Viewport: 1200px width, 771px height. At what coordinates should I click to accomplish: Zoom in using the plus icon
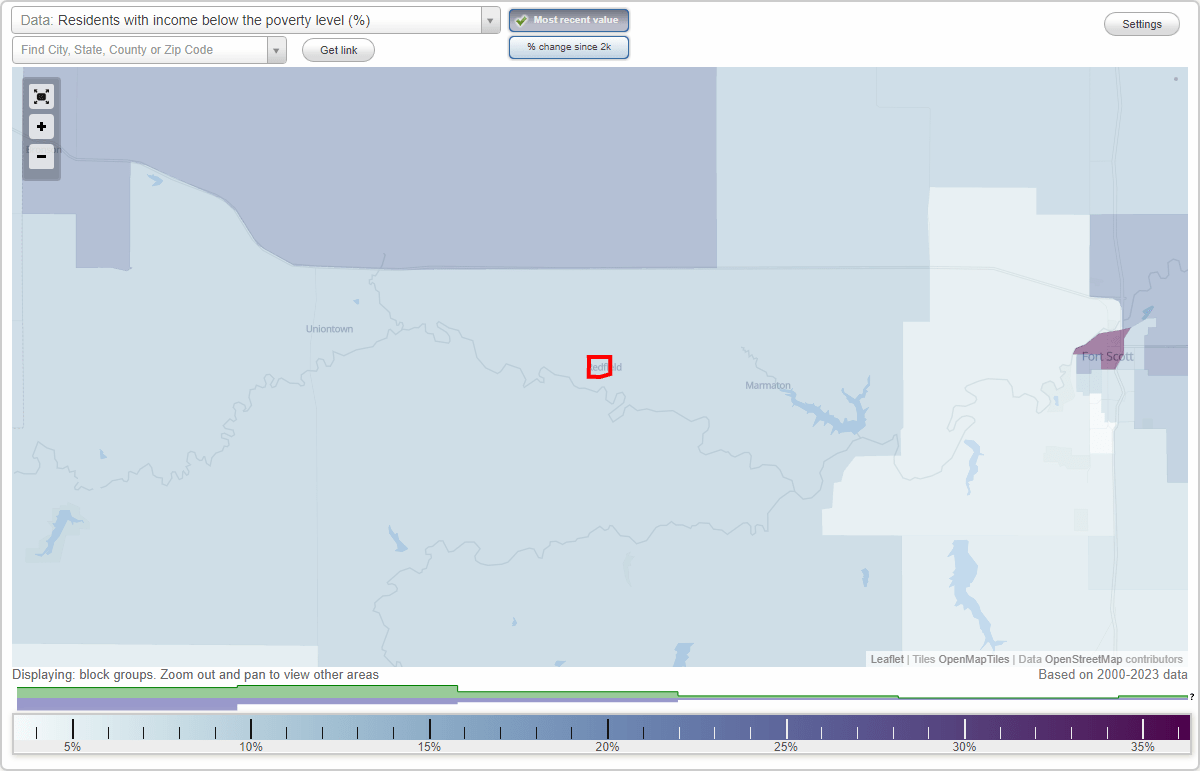41,126
